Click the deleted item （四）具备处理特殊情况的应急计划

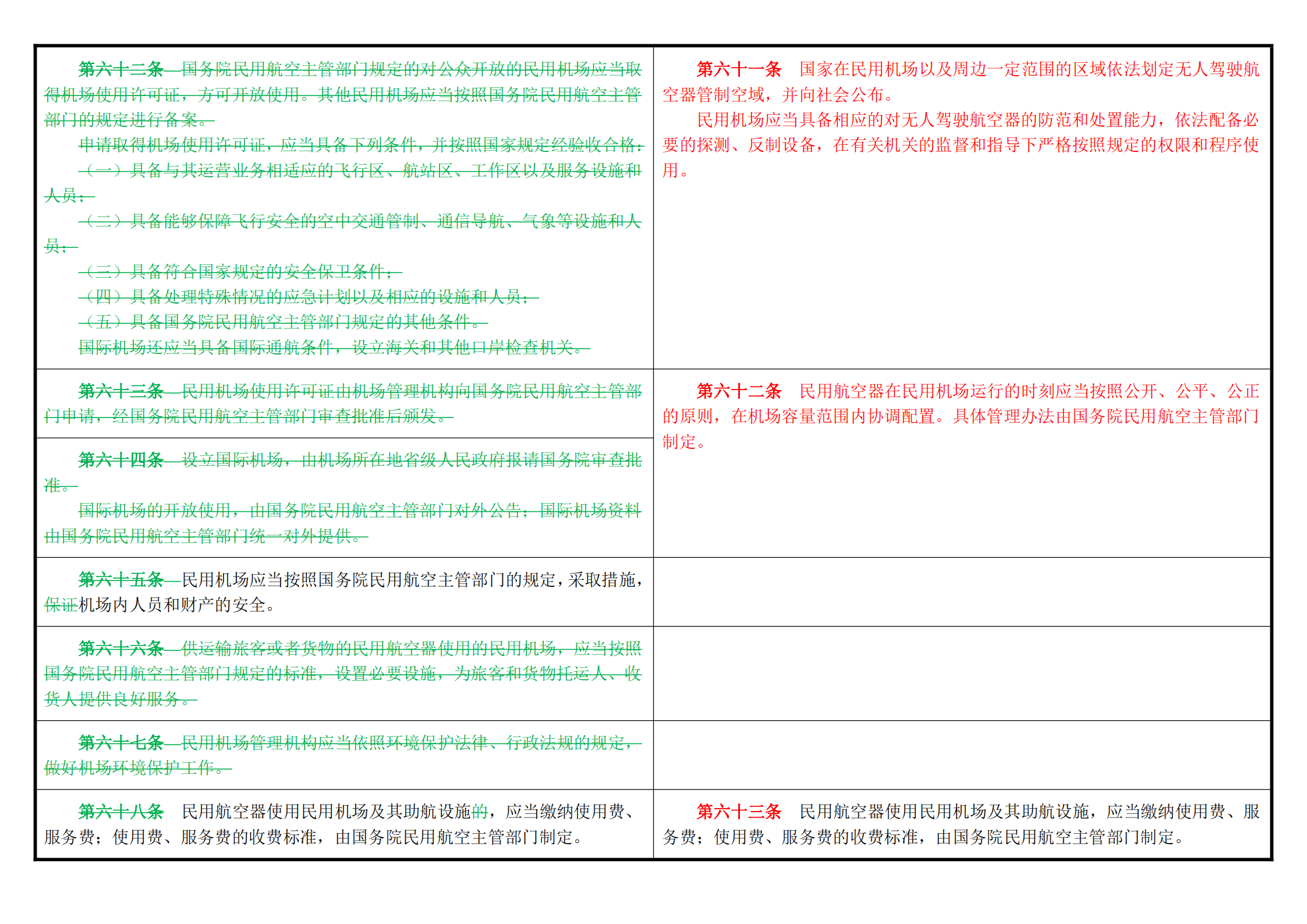[x=309, y=297]
